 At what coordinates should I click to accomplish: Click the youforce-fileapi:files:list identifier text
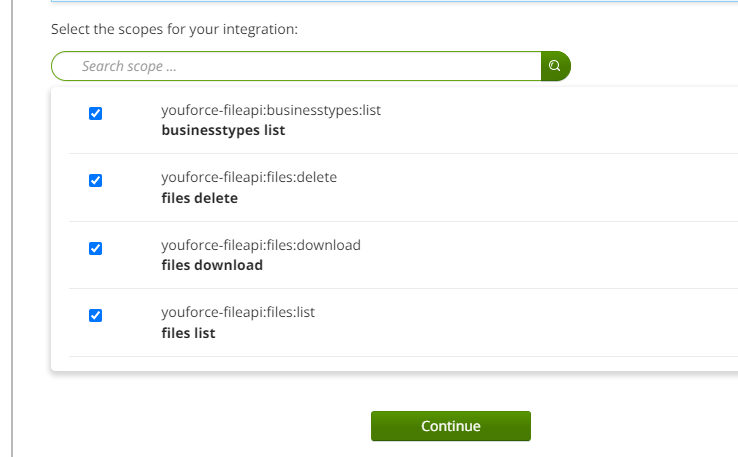tap(238, 312)
